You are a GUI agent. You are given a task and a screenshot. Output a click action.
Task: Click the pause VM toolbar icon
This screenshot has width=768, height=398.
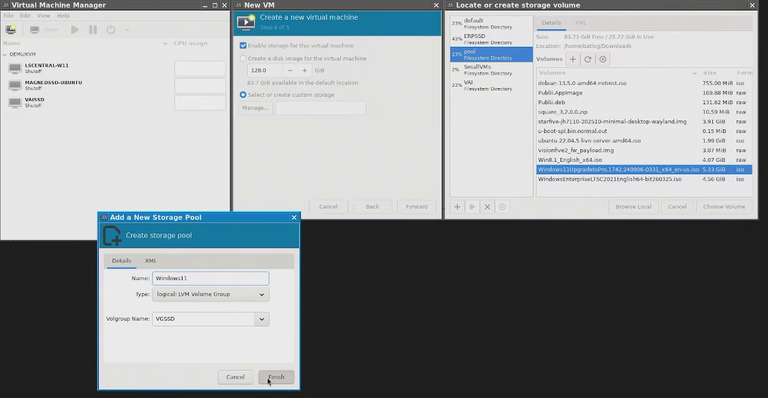(93, 29)
